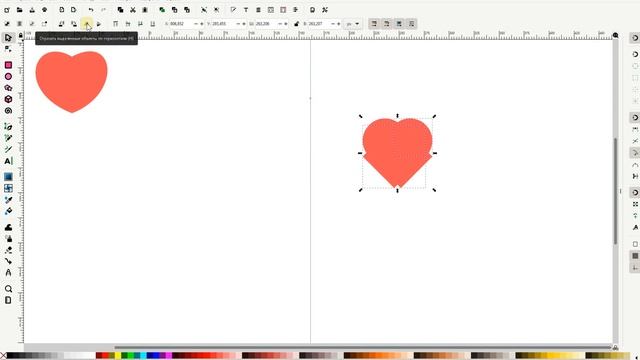
Task: Select the Gradient tool
Action: (8, 177)
